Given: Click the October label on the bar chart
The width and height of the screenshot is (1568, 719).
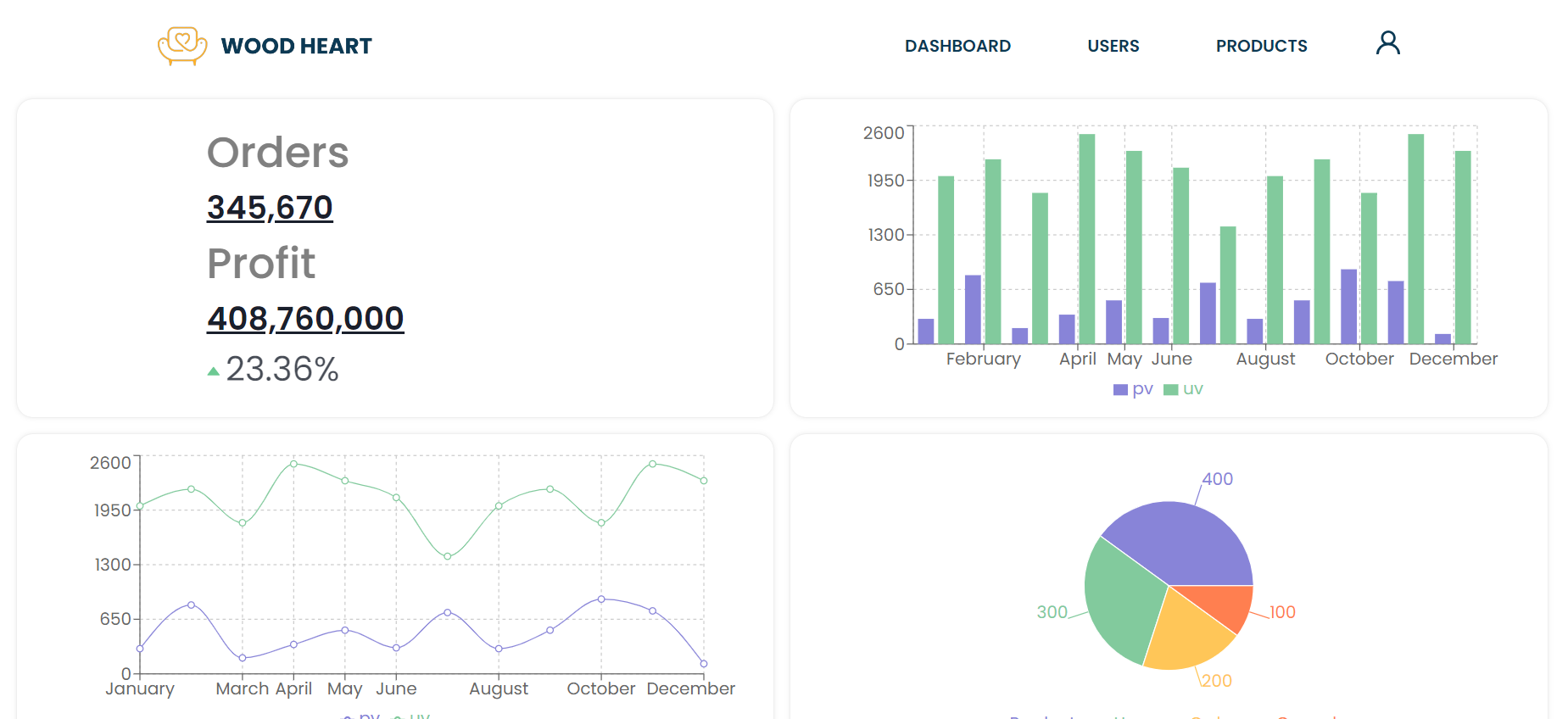Looking at the screenshot, I should [1359, 359].
